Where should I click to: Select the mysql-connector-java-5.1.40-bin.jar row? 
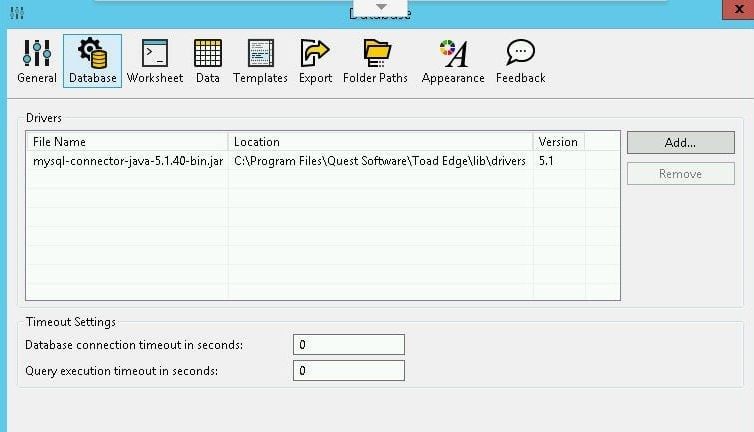[x=323, y=161]
